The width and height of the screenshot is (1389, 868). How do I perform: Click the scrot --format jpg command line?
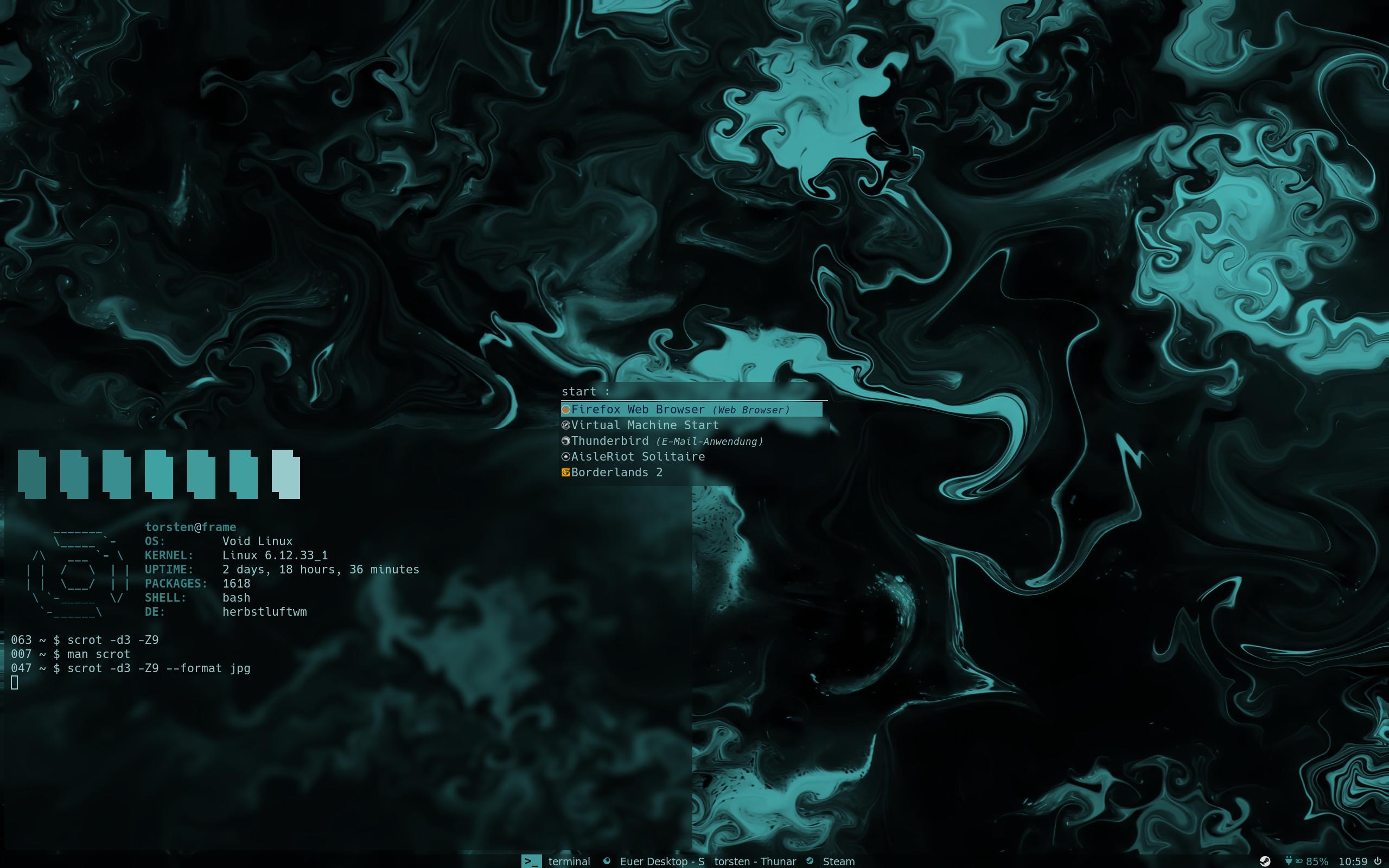click(x=158, y=668)
